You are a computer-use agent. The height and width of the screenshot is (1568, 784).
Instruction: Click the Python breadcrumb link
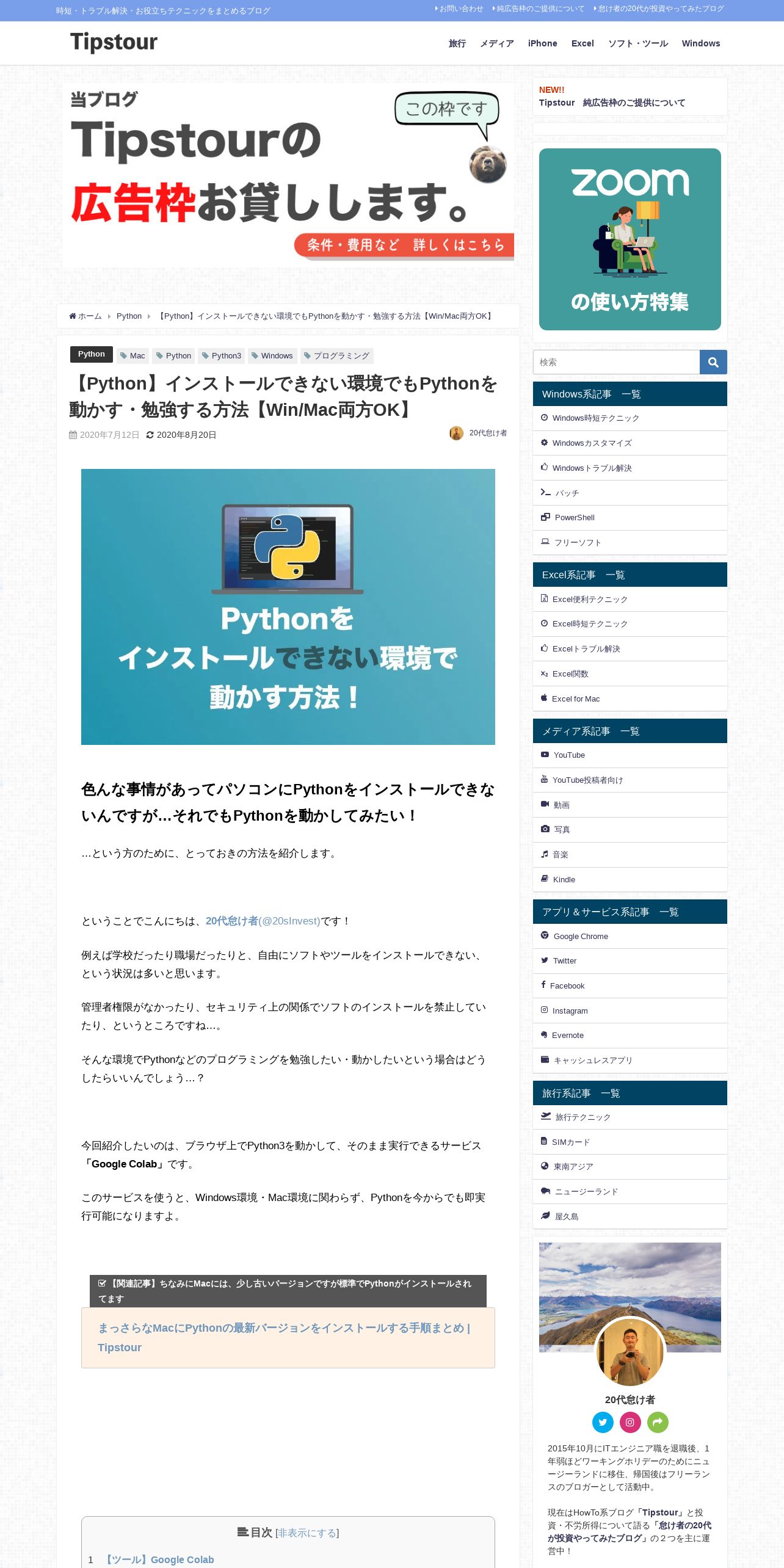(x=129, y=316)
